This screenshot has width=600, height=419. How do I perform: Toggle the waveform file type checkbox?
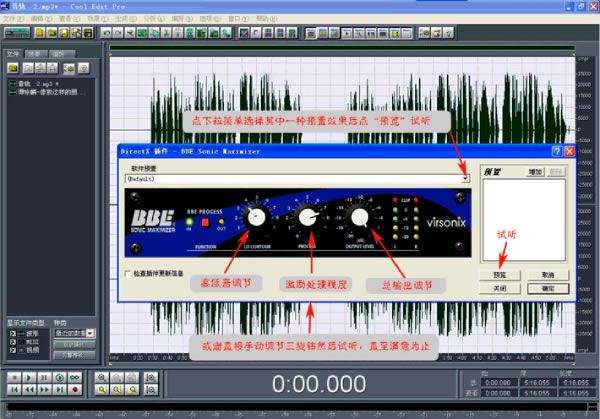point(12,334)
